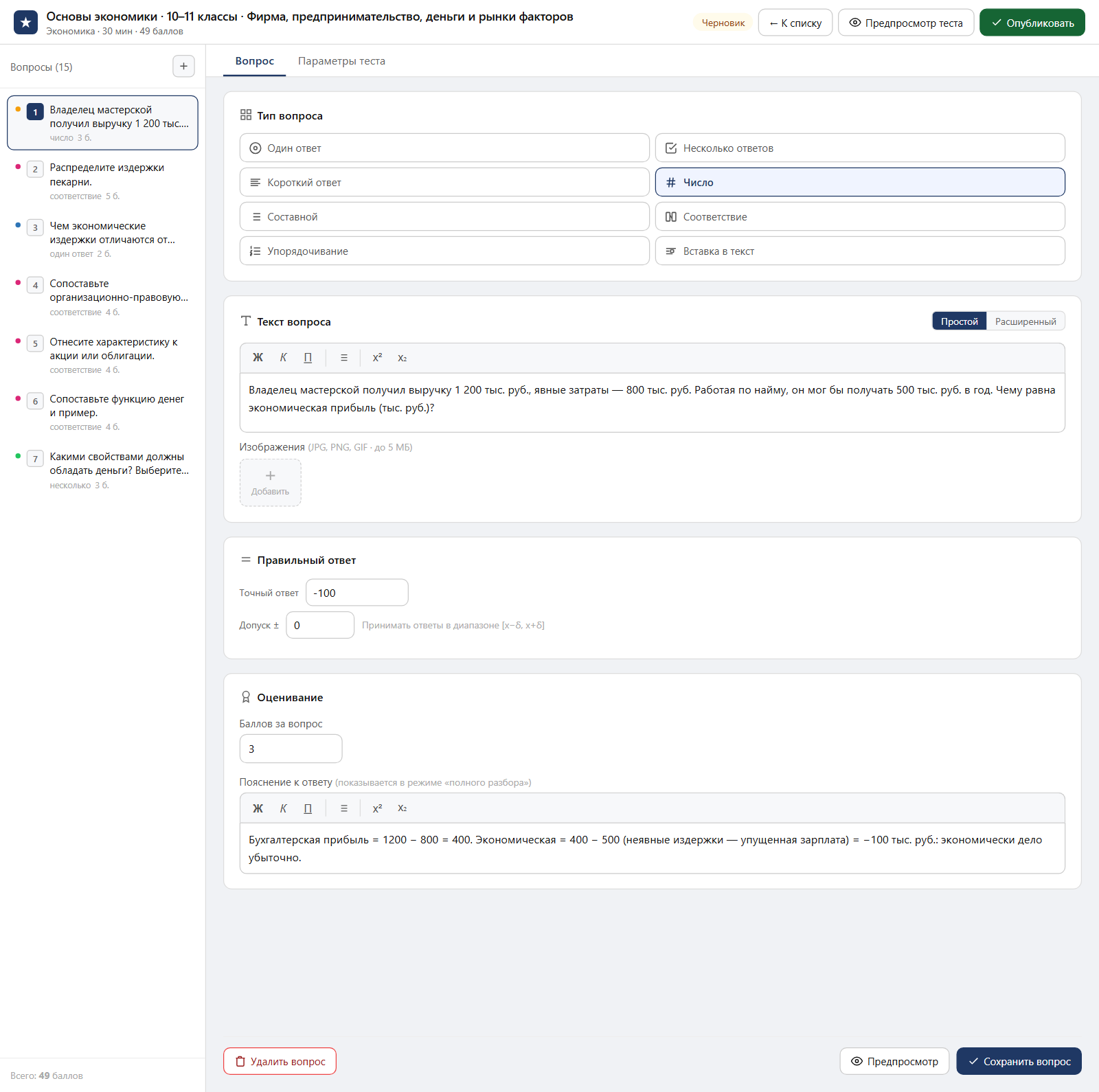Apply bold Ж in question text toolbar

258,358
